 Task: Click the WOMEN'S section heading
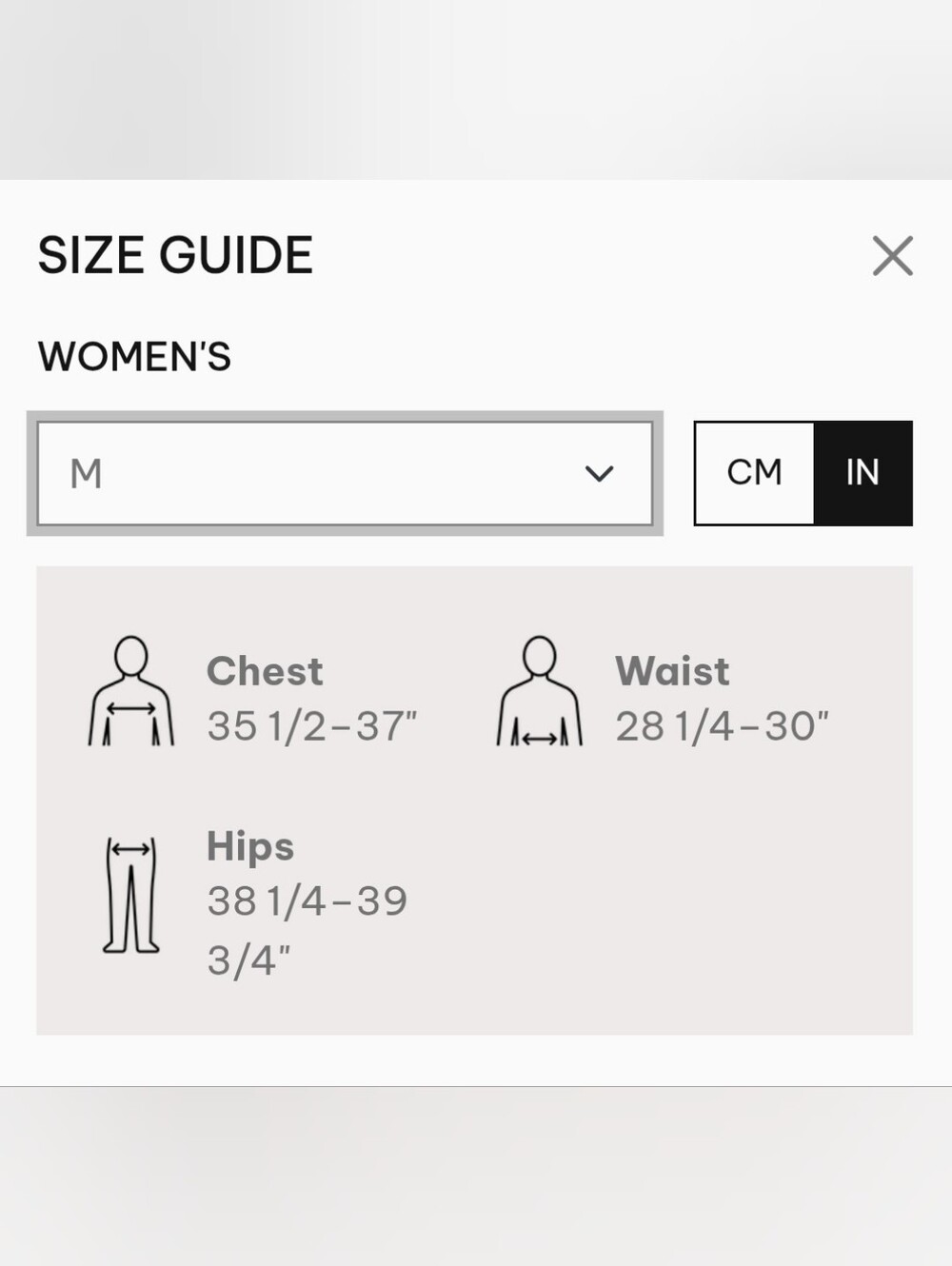[x=134, y=357]
